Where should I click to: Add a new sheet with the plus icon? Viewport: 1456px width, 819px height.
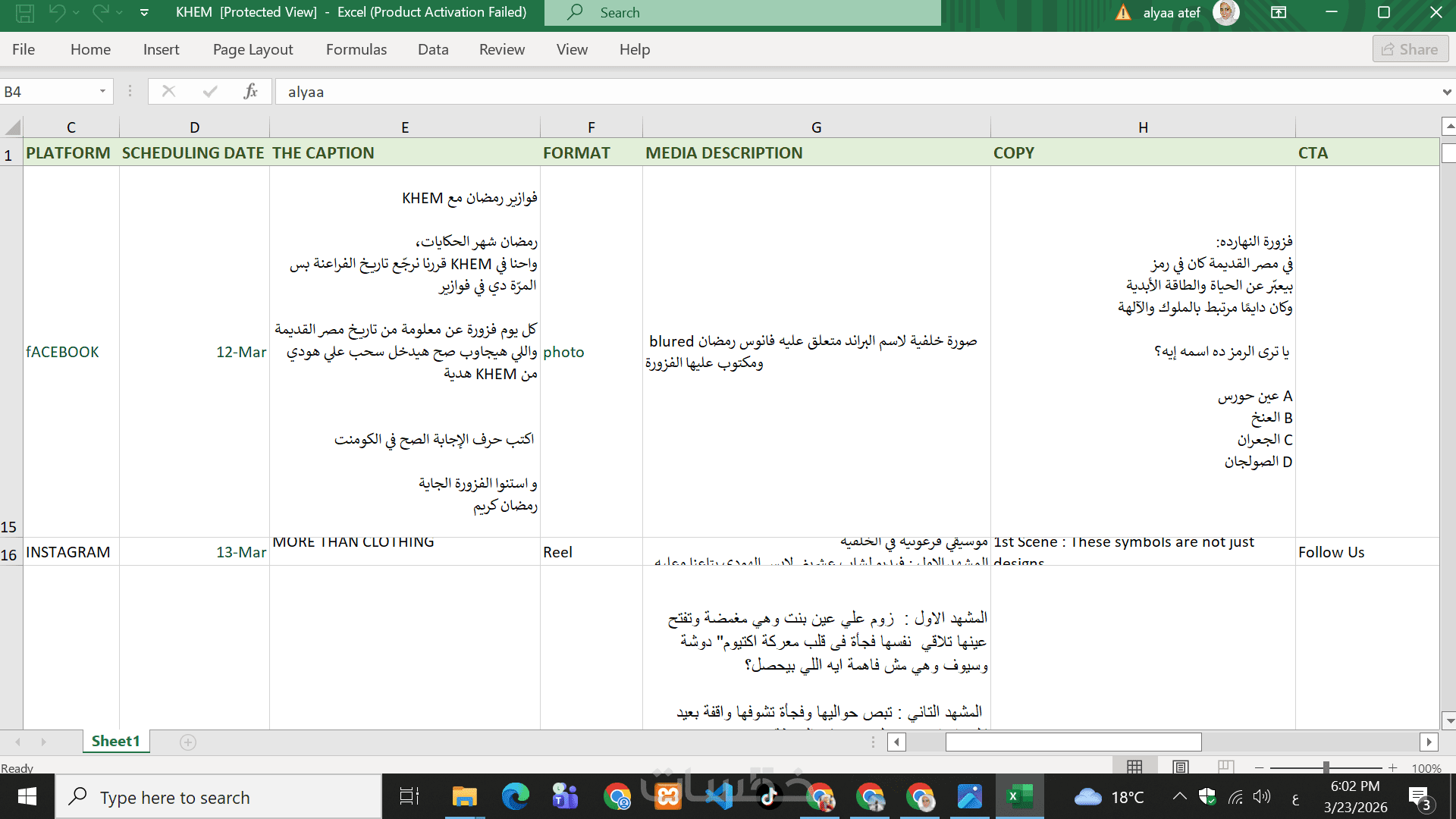[188, 742]
